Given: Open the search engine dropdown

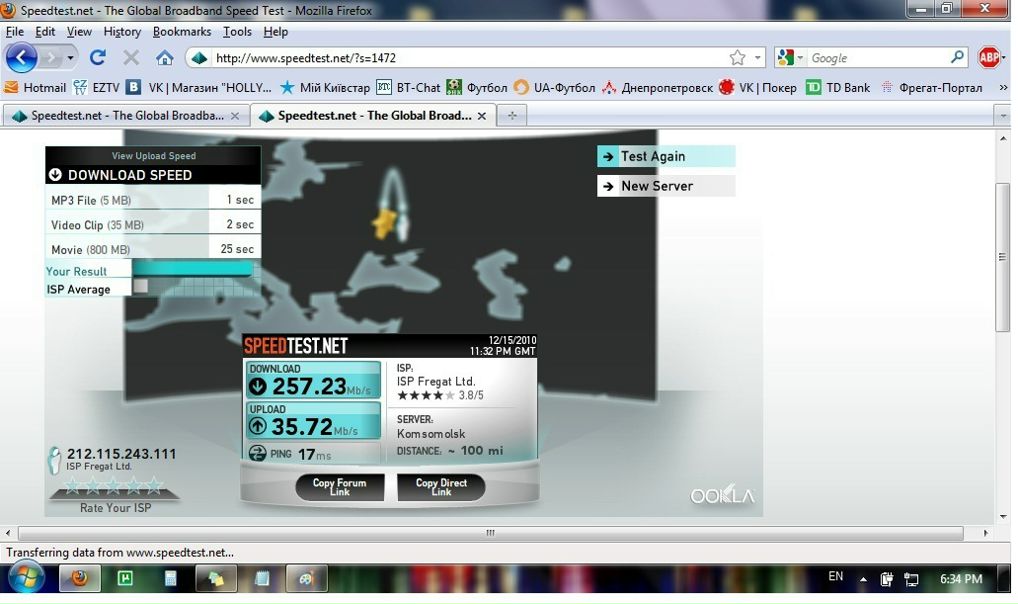Looking at the screenshot, I should click(789, 58).
